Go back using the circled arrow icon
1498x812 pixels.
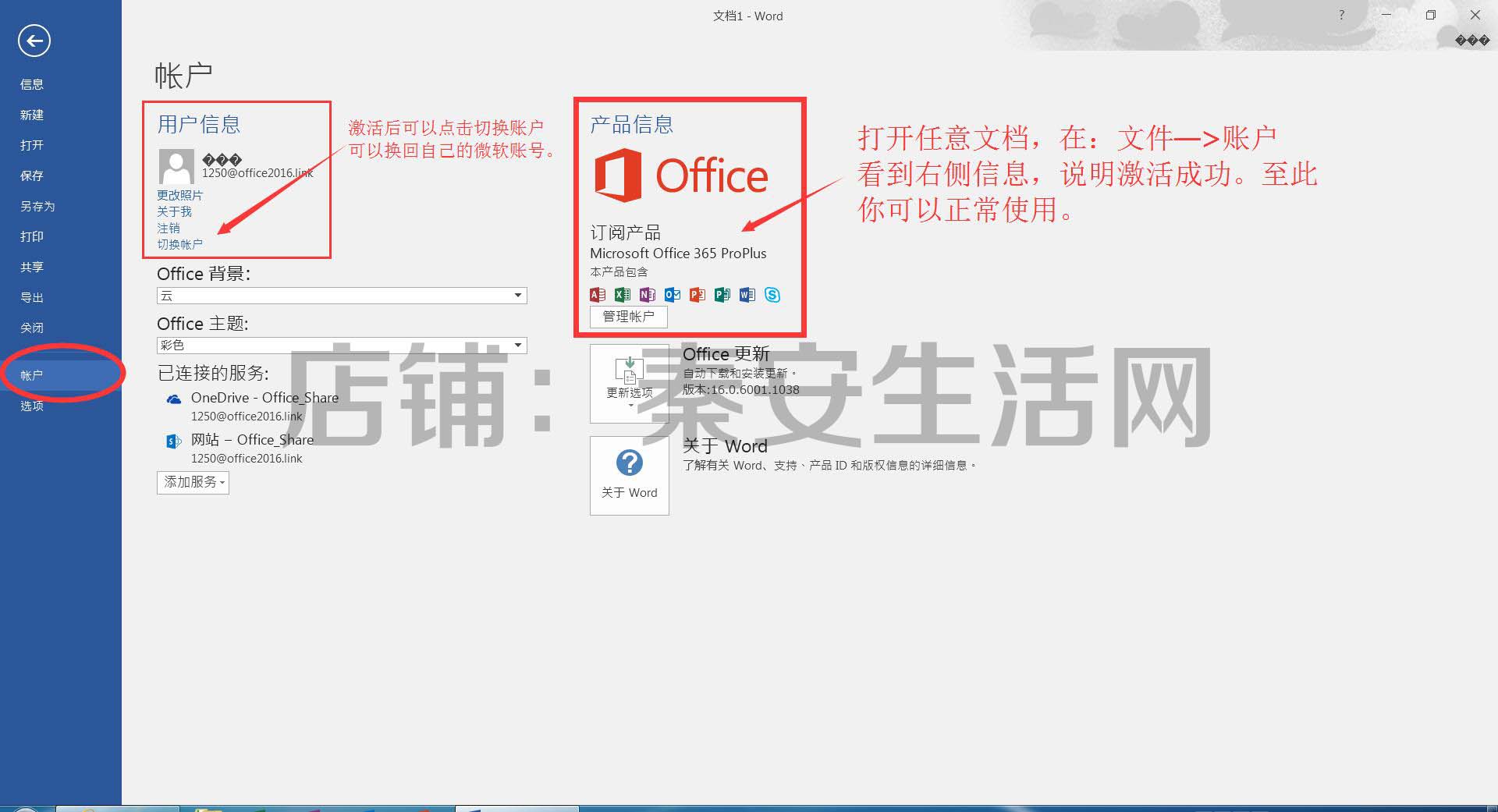point(34,41)
